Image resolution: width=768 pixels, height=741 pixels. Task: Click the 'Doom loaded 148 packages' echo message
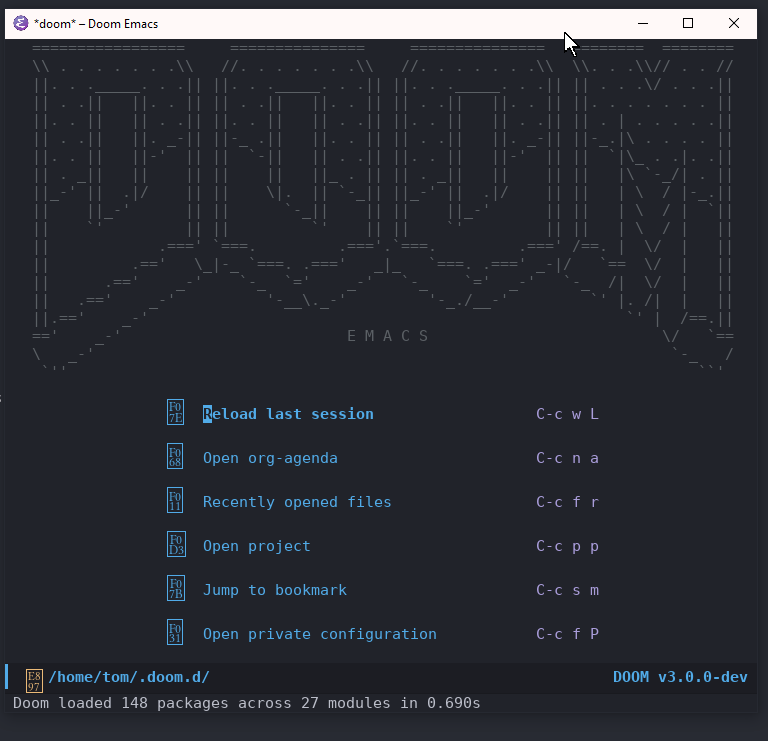pos(246,703)
